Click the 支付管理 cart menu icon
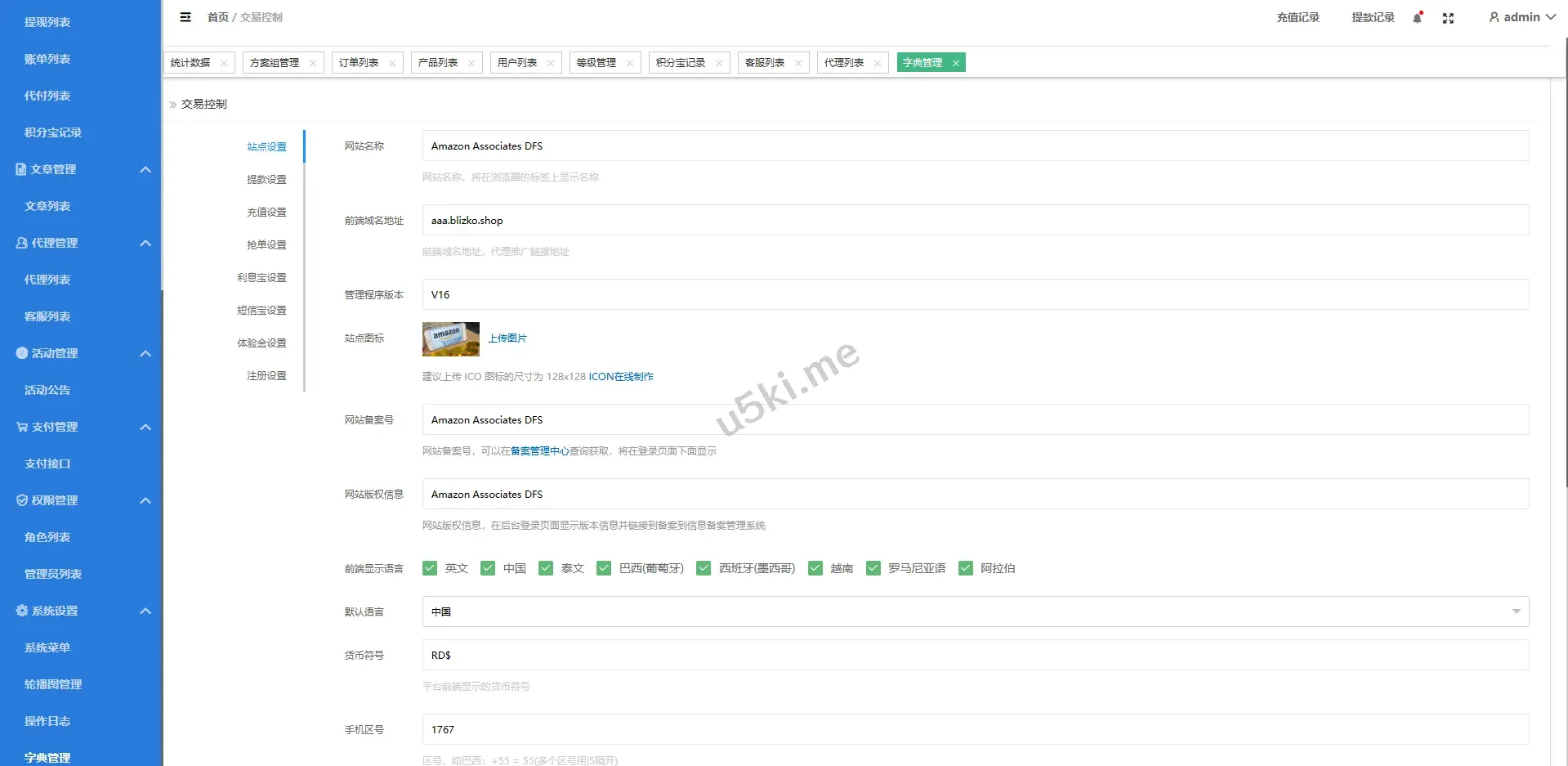 pyautogui.click(x=22, y=427)
